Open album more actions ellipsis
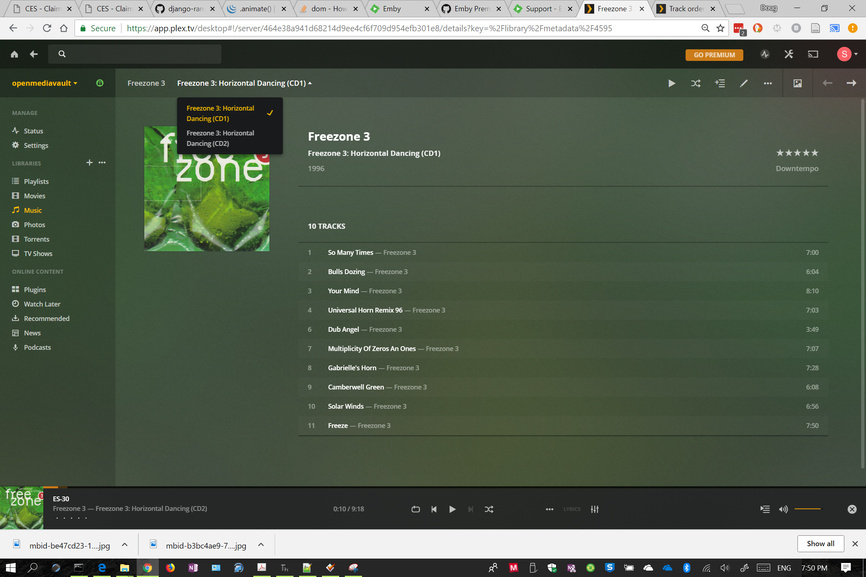Screen dimensions: 866x577 [768, 83]
